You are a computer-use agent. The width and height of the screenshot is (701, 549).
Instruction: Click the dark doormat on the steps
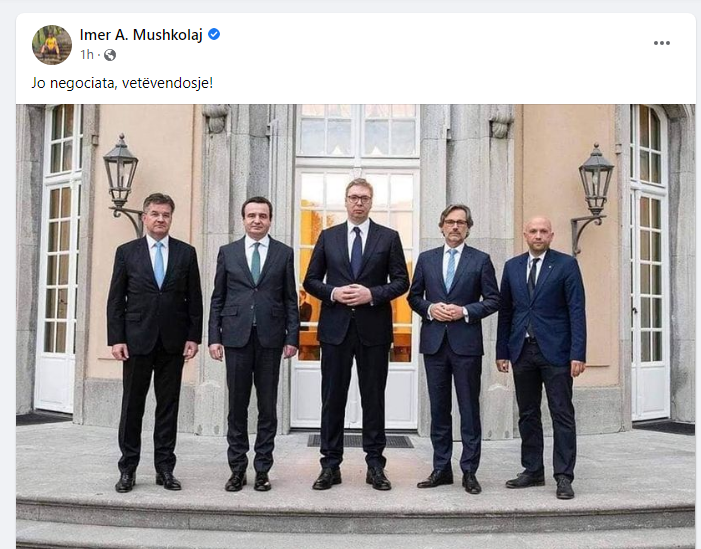click(360, 441)
